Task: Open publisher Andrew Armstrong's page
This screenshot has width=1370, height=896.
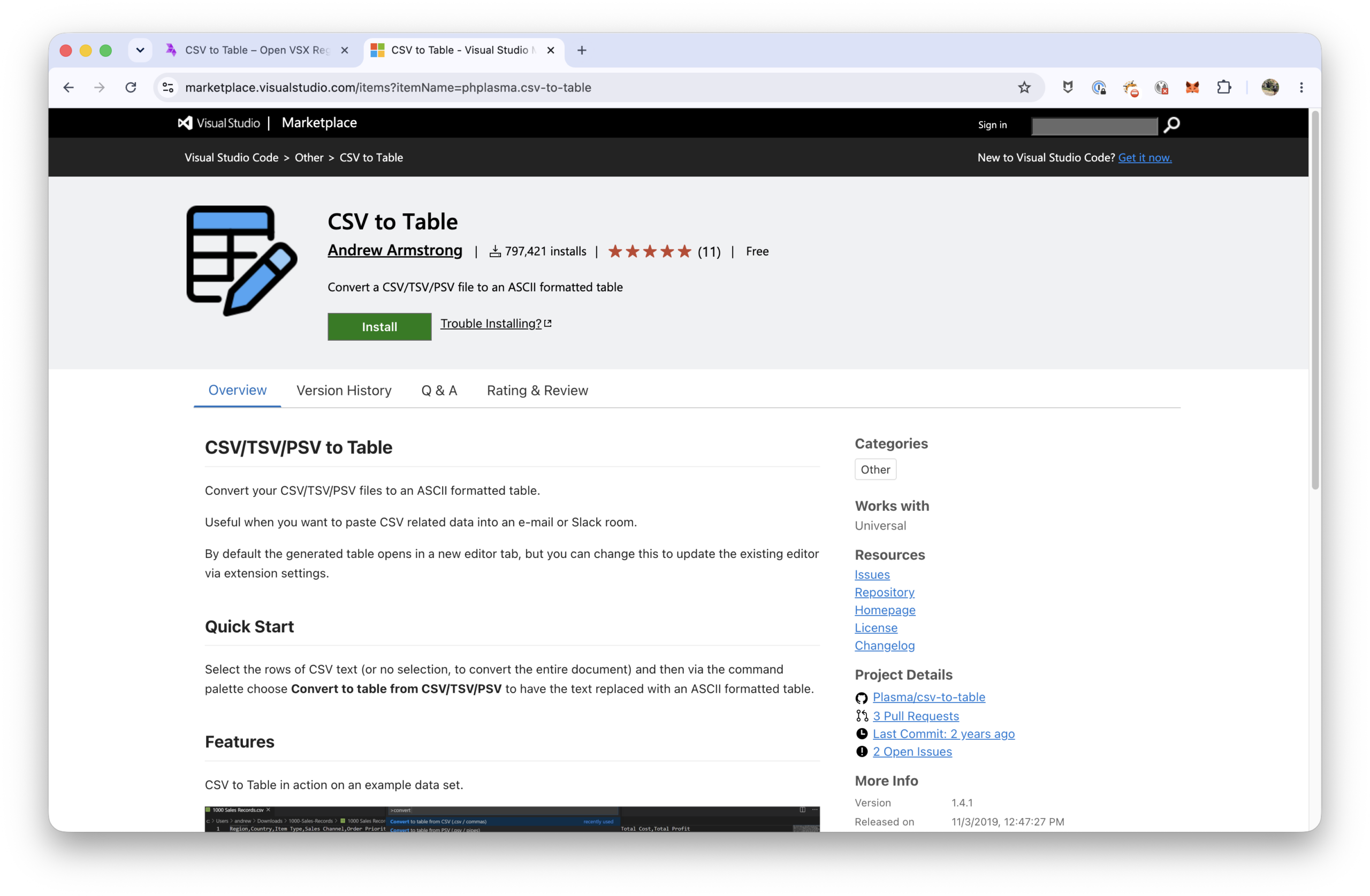Action: [x=395, y=250]
